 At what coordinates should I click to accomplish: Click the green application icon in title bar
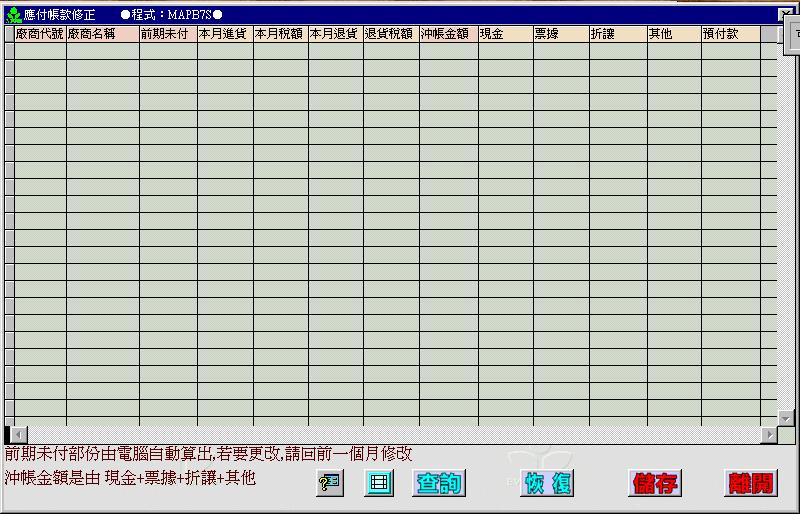pyautogui.click(x=13, y=15)
